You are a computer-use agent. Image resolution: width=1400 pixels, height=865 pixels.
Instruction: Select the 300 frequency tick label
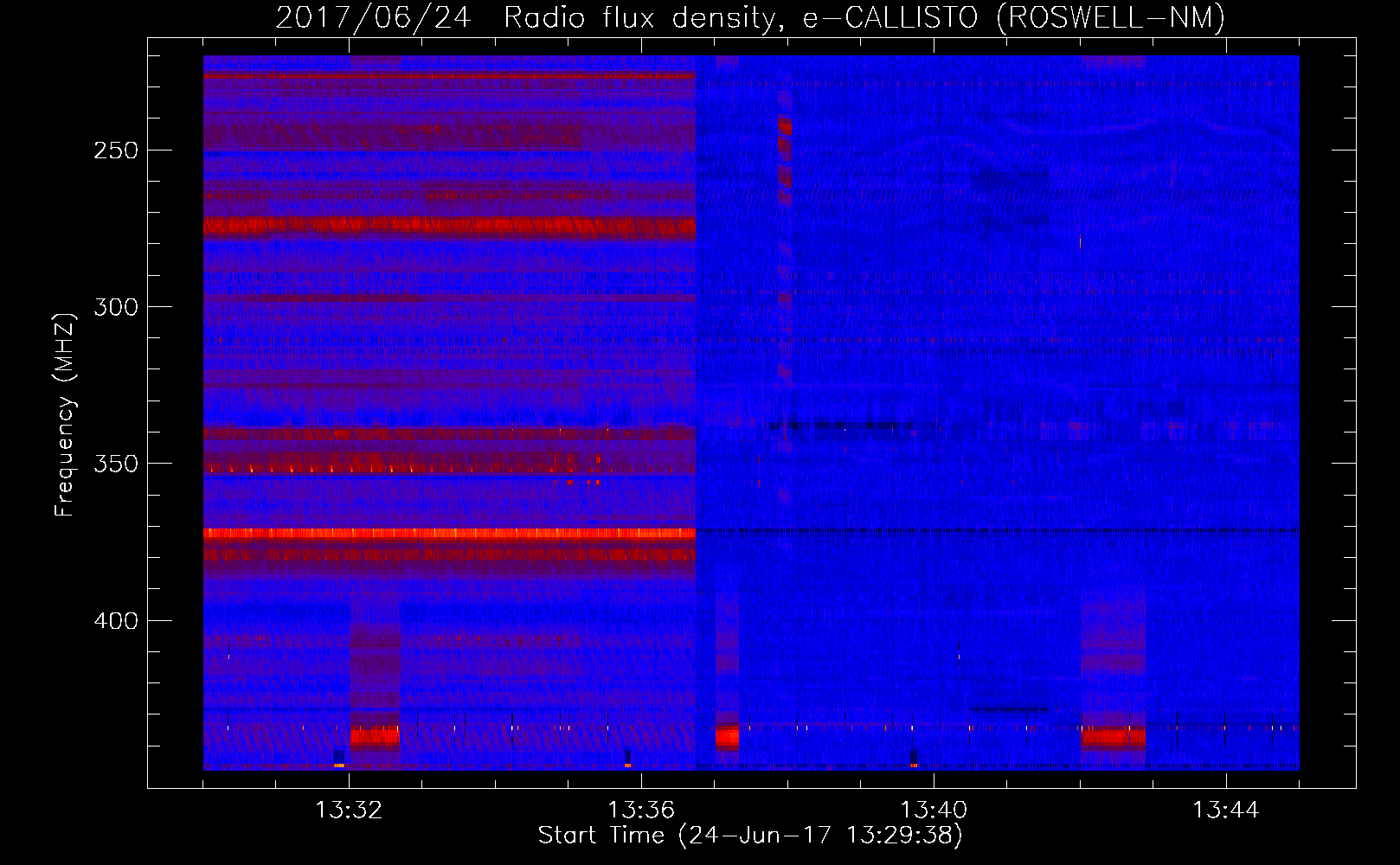coord(116,307)
